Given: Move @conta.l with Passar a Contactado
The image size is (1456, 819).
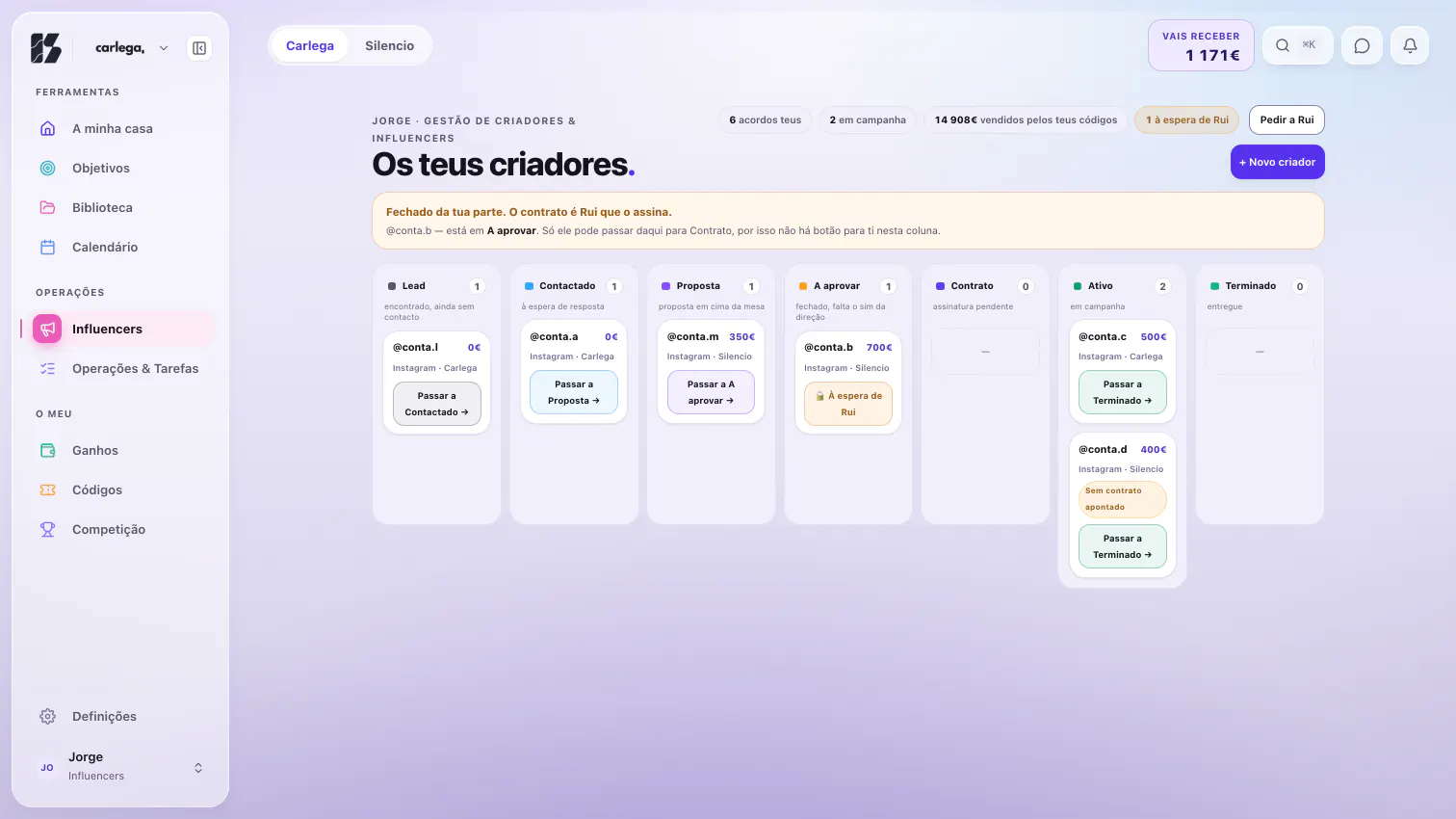Looking at the screenshot, I should point(436,404).
